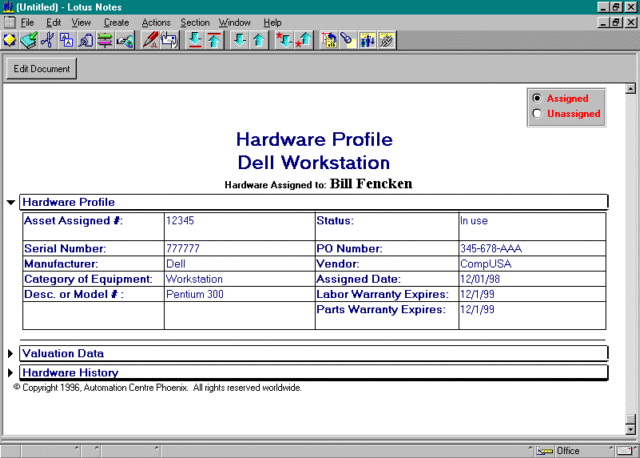Click the people with arrows toolbar icon

(367, 40)
